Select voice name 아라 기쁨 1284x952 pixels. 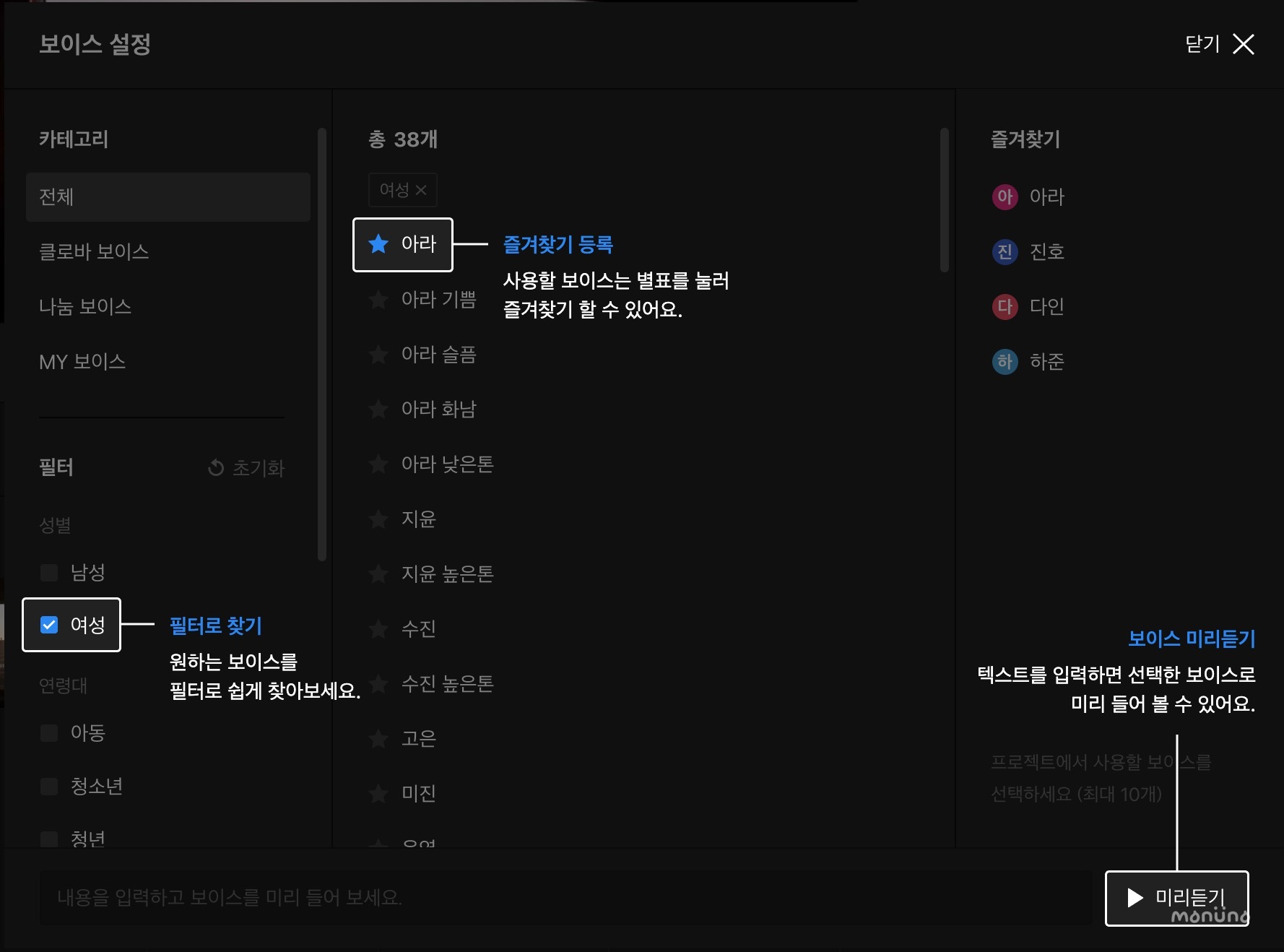tap(439, 299)
